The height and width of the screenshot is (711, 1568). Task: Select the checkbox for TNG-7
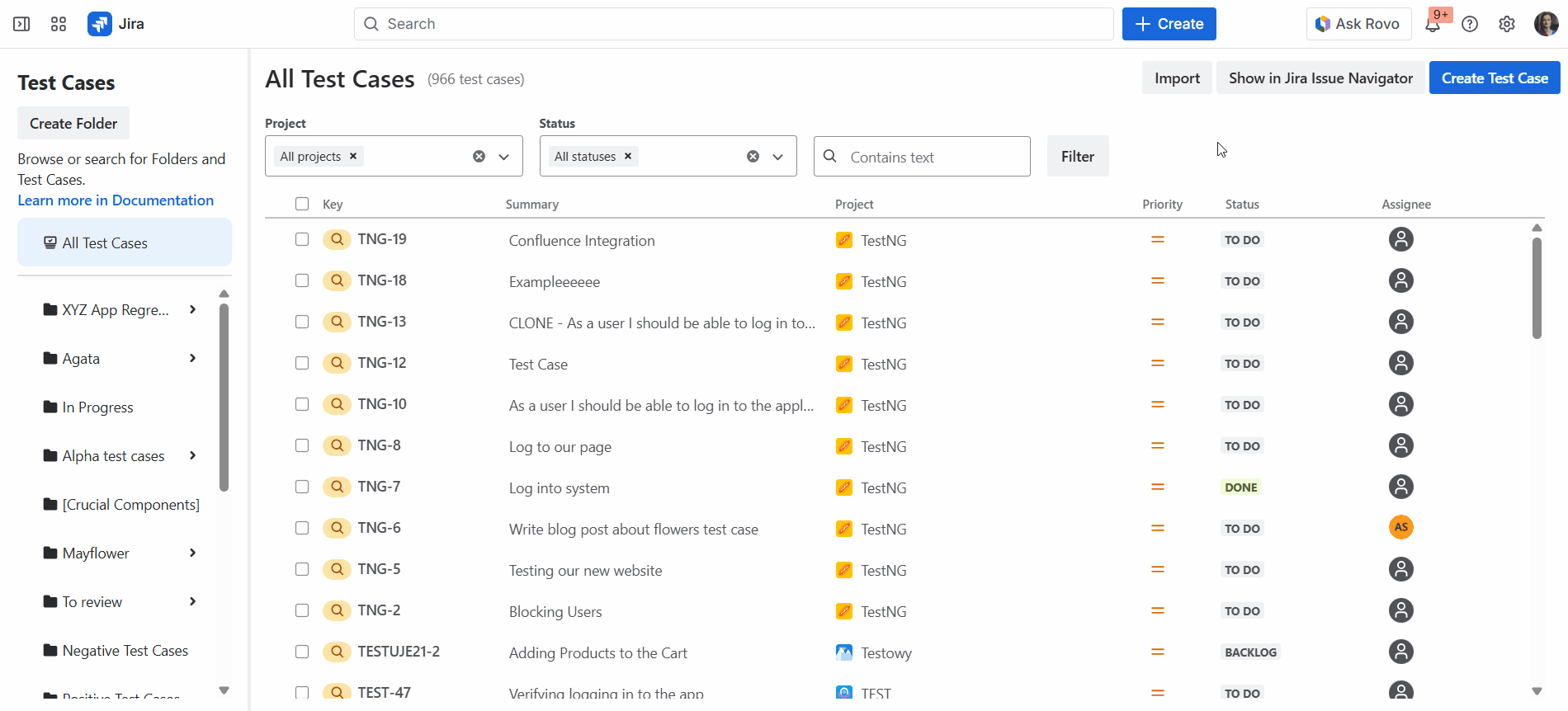point(302,487)
